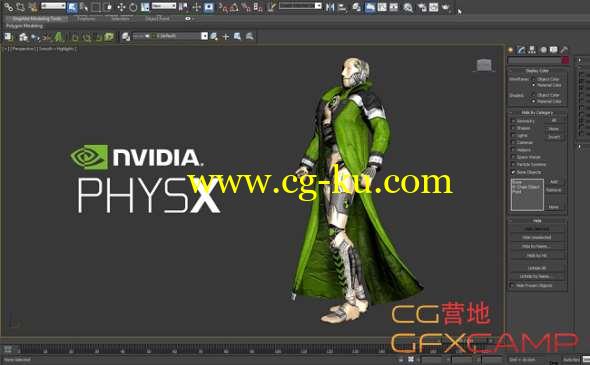590x365 pixels.
Task: Toggle the Lights hide checkbox
Action: pos(513,135)
